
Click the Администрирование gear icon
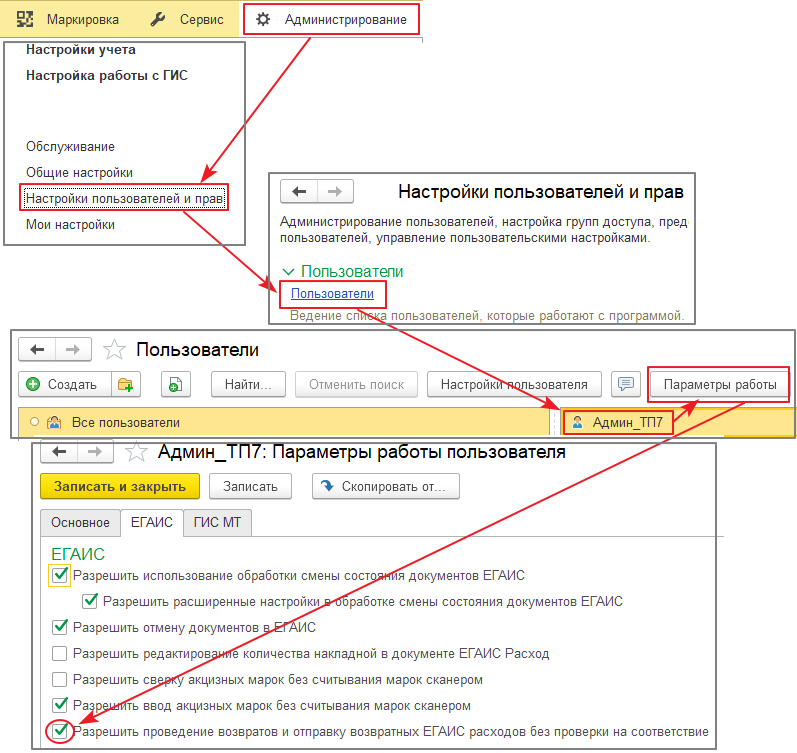point(263,19)
